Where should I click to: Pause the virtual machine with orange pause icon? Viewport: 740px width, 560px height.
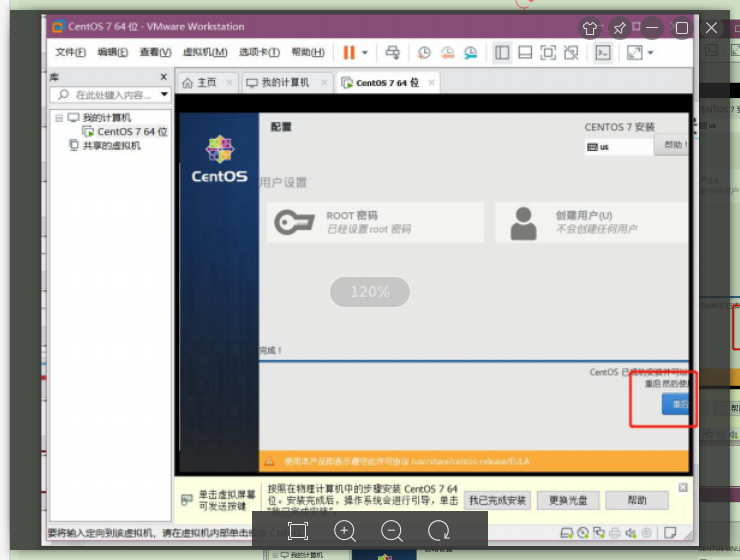(349, 52)
